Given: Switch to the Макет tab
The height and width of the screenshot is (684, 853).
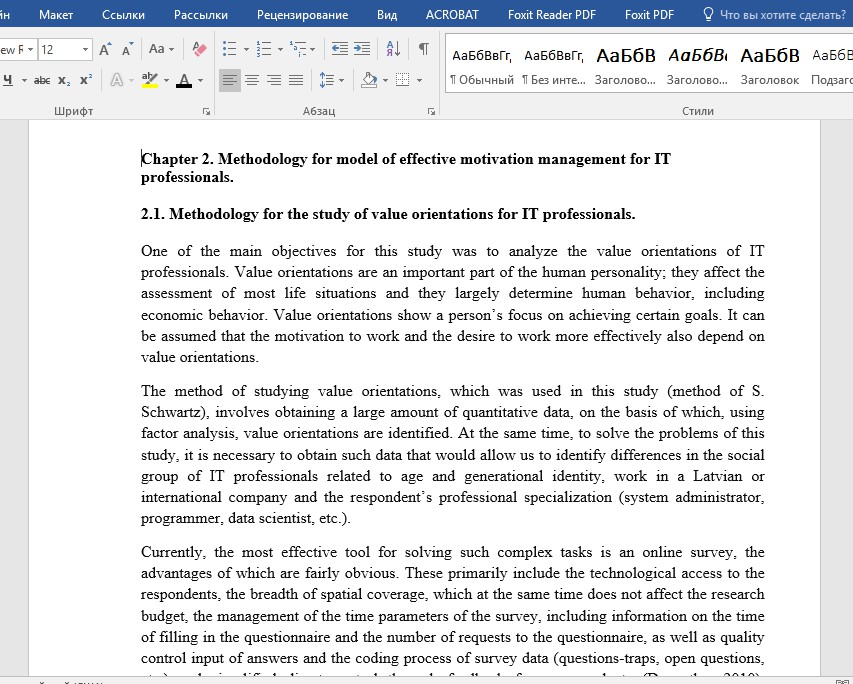Looking at the screenshot, I should tap(56, 15).
